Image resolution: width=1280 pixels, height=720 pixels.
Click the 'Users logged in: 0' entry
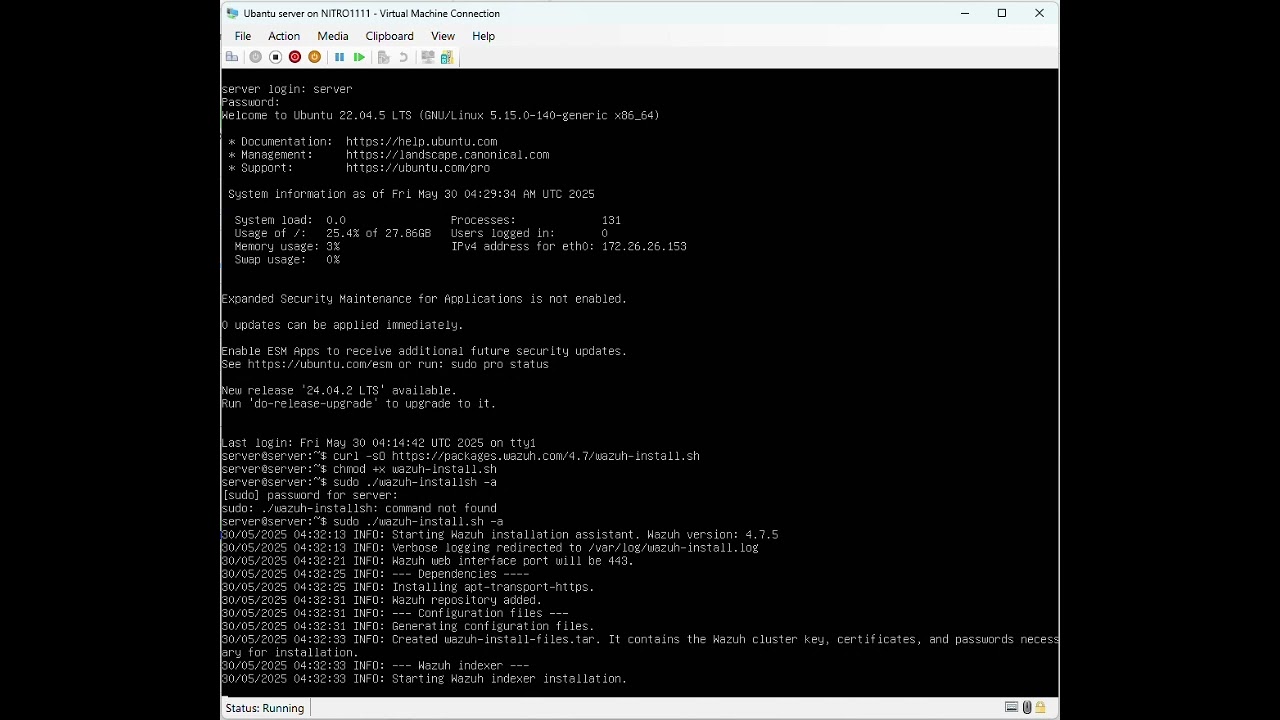click(x=529, y=233)
